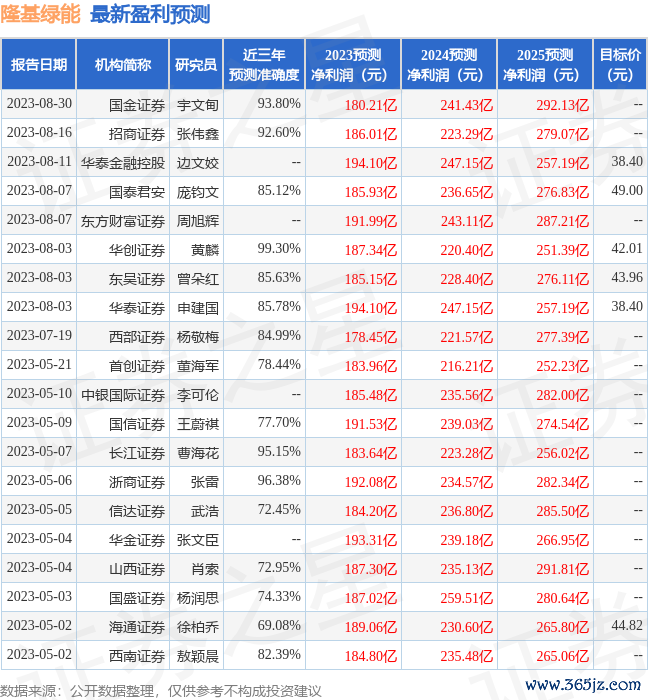Click researcher name 边文姣
The width and height of the screenshot is (648, 700).
tap(198, 163)
